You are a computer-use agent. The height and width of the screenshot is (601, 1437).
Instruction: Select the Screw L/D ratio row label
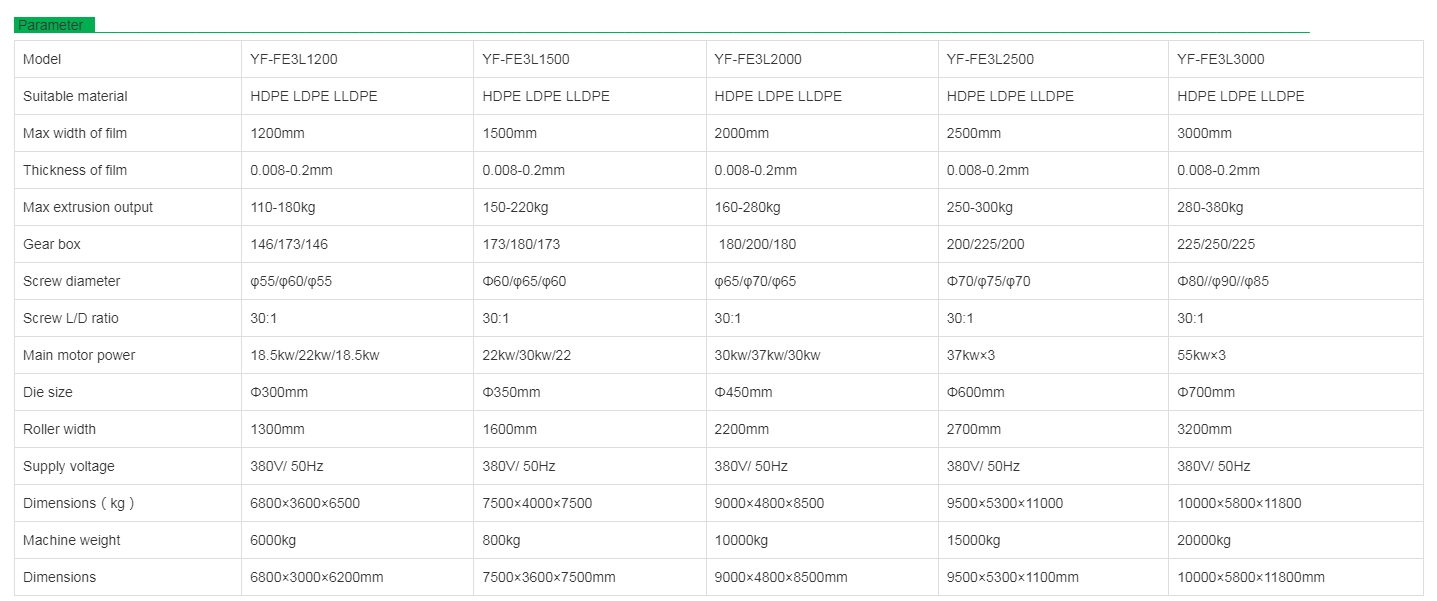click(70, 318)
